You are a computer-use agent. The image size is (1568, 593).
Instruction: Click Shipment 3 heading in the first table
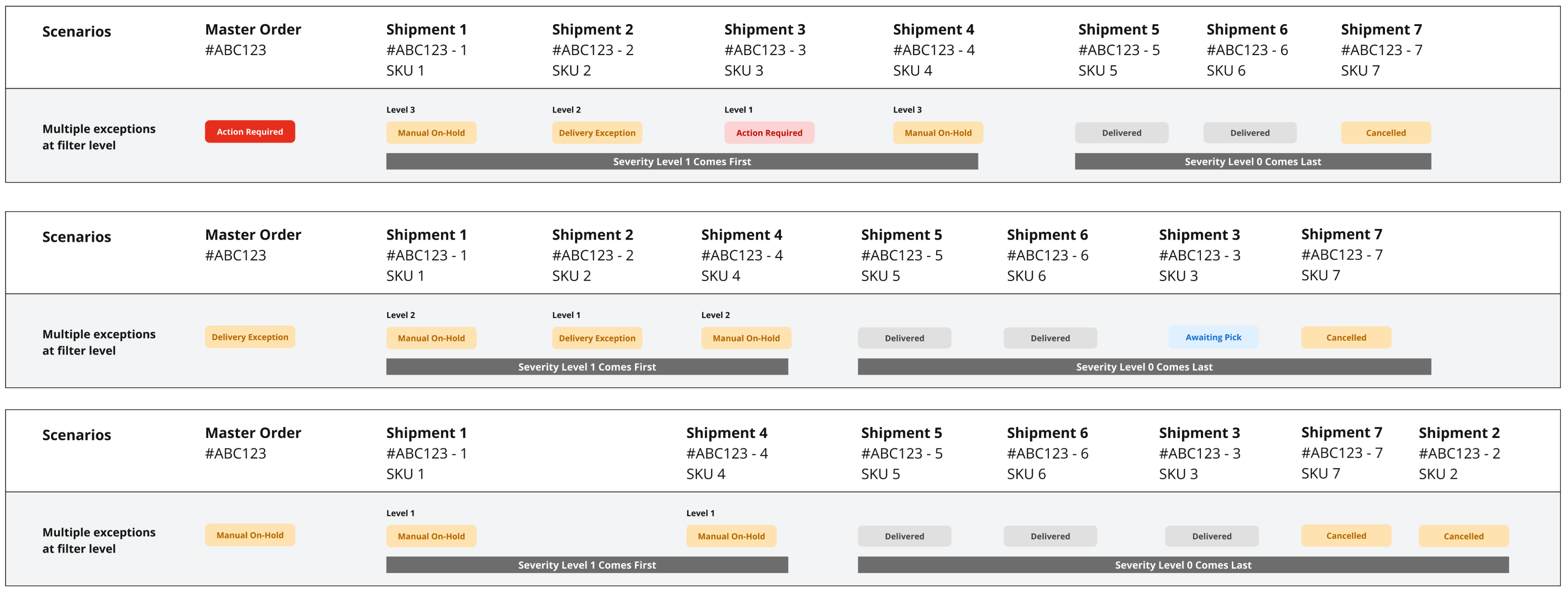(764, 29)
